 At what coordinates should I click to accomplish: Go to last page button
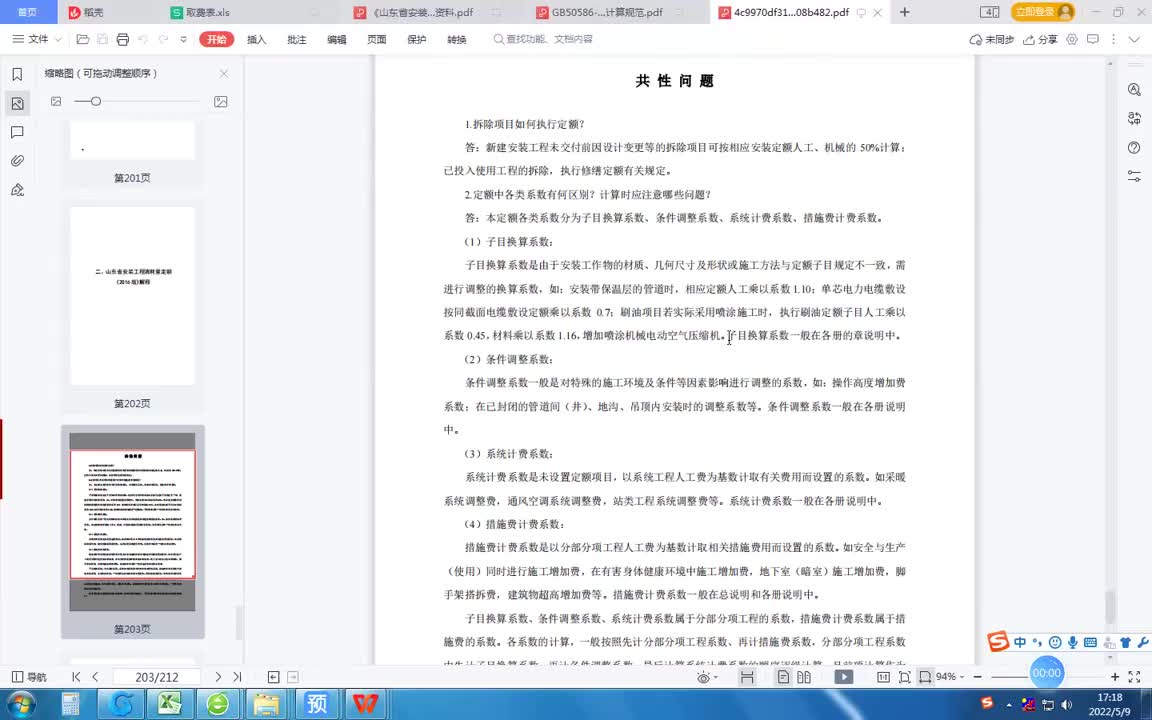point(237,677)
